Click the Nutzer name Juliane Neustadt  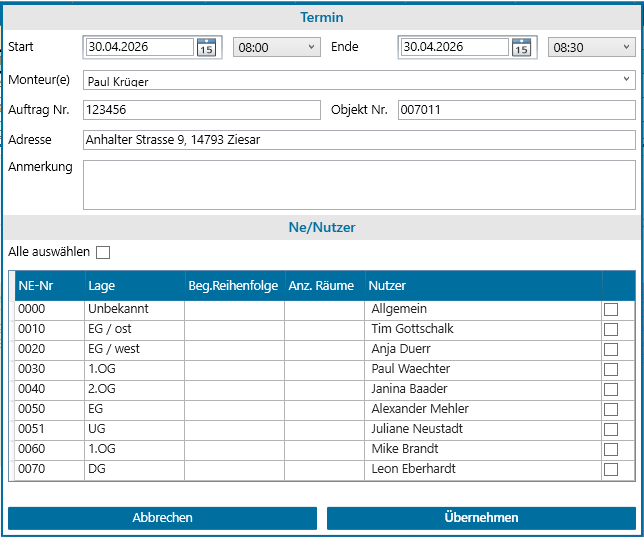417,429
